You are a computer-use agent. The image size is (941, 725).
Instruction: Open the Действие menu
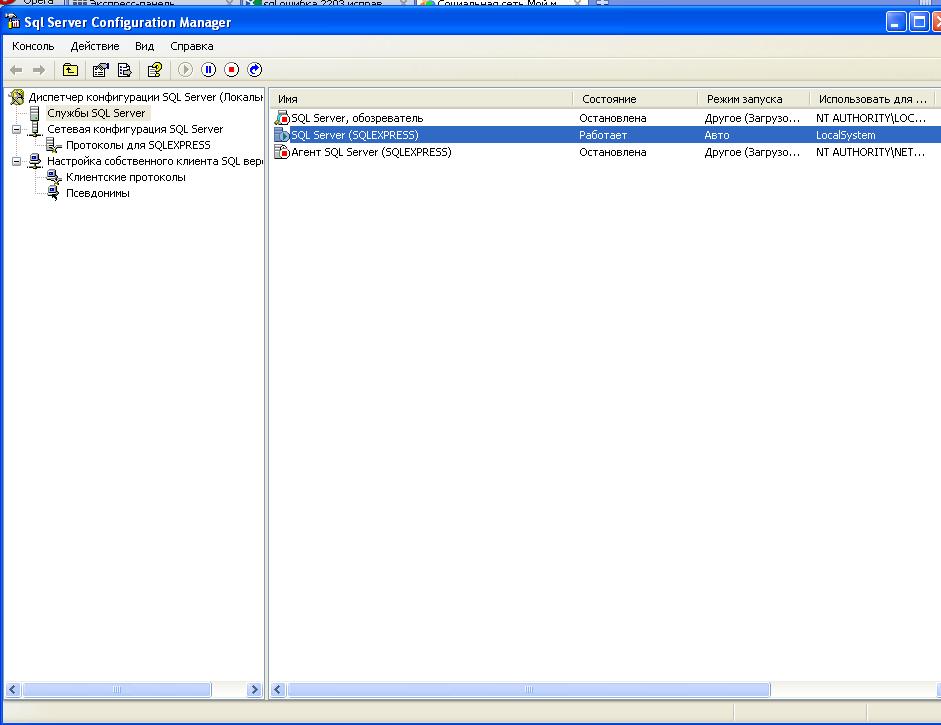[95, 46]
